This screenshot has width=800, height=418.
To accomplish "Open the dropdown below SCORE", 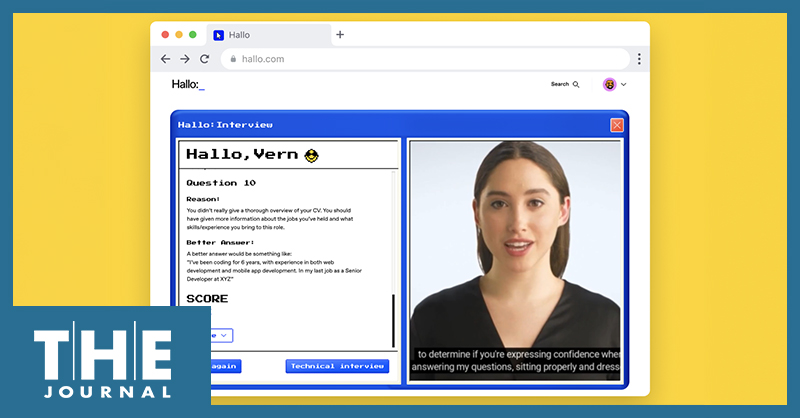I will [222, 335].
